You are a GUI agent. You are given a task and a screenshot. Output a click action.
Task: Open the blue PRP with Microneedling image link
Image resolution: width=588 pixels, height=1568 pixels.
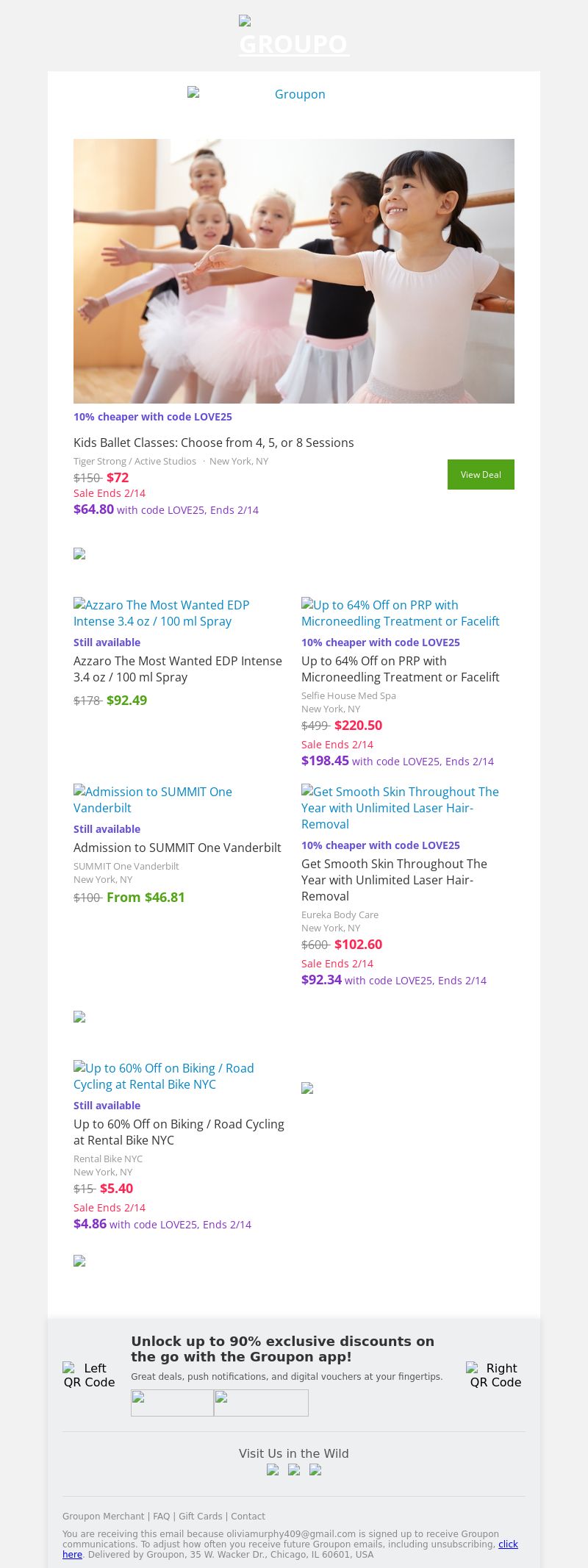click(400, 613)
